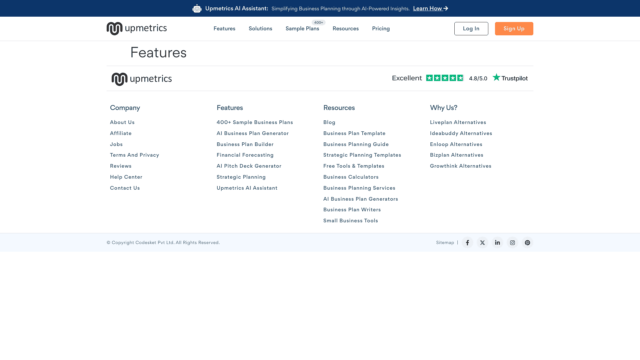This screenshot has width=640, height=360.
Task: Go to Pricing in top navigation
Action: click(x=380, y=29)
